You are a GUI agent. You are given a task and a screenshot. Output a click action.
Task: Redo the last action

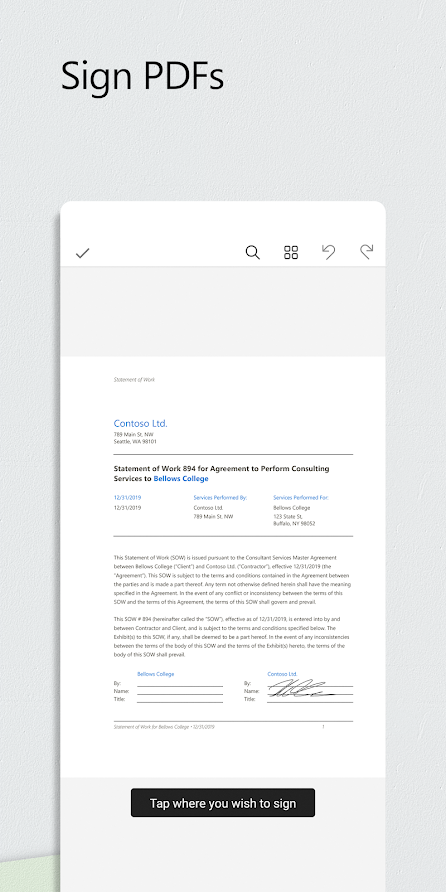367,252
